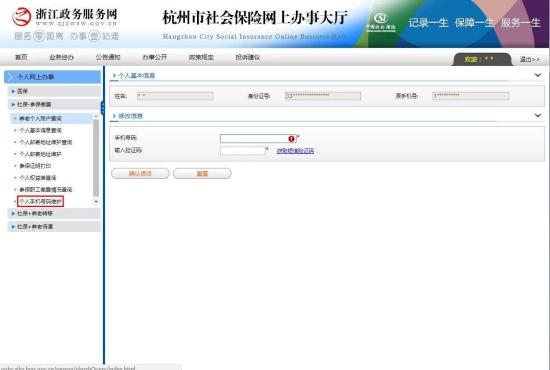
Task: Click the sidebar scrollbar down arrow
Action: [x=96, y=202]
